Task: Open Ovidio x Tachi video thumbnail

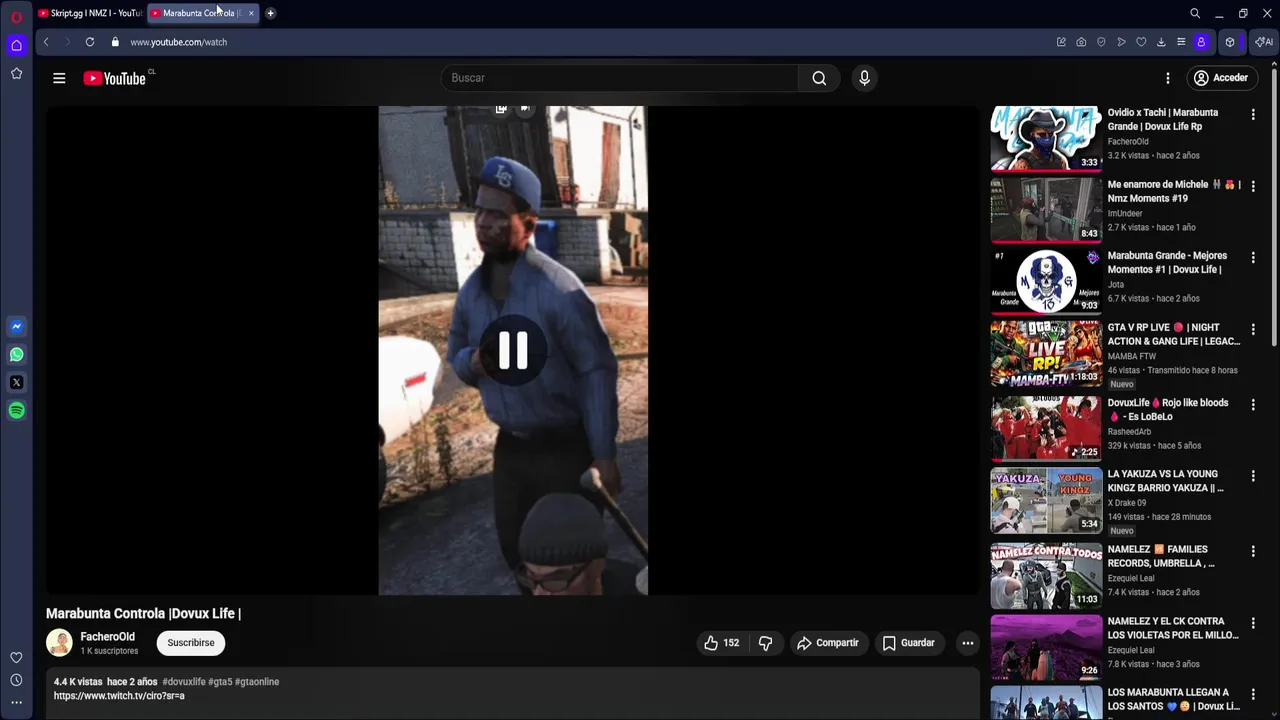Action: (1046, 138)
